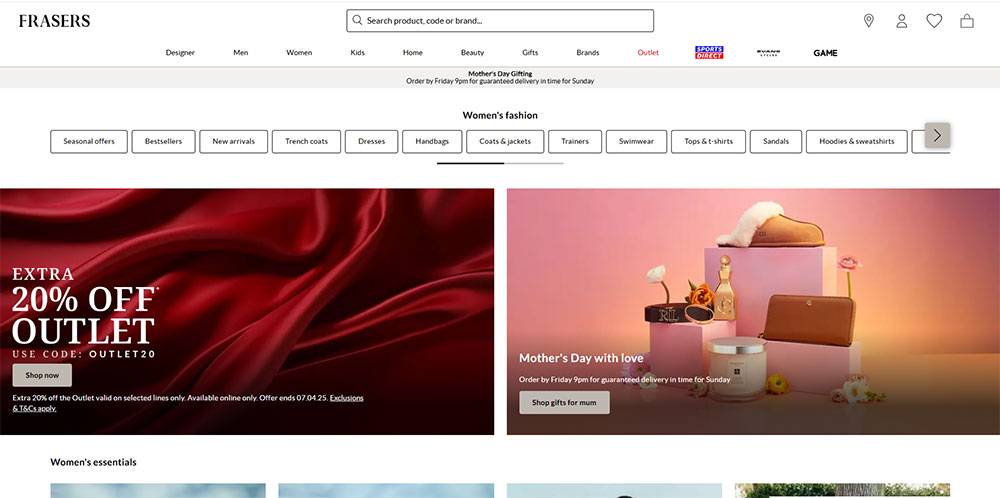
Task: Click Shop gifts for mum button
Action: point(564,402)
